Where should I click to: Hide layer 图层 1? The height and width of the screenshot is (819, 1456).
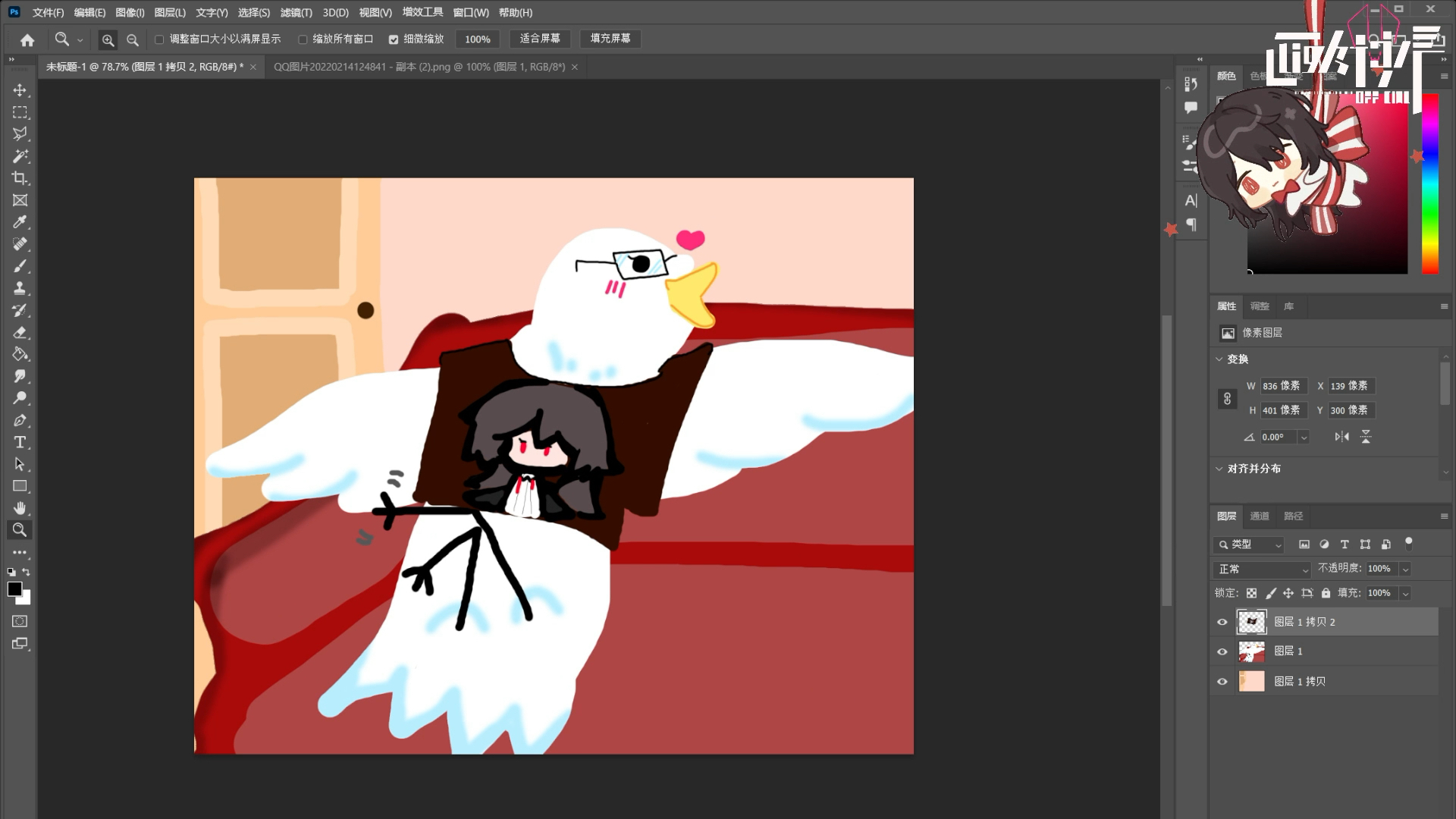coord(1222,651)
